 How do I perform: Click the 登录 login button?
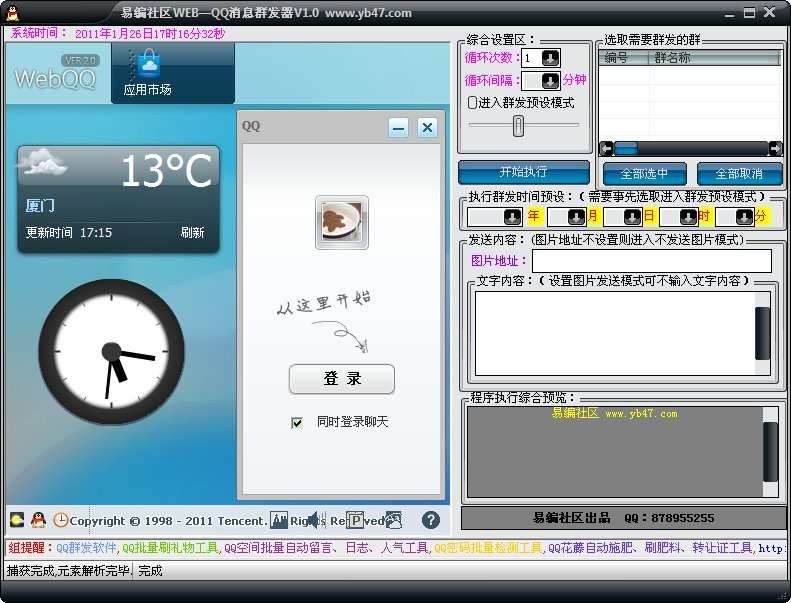point(342,378)
